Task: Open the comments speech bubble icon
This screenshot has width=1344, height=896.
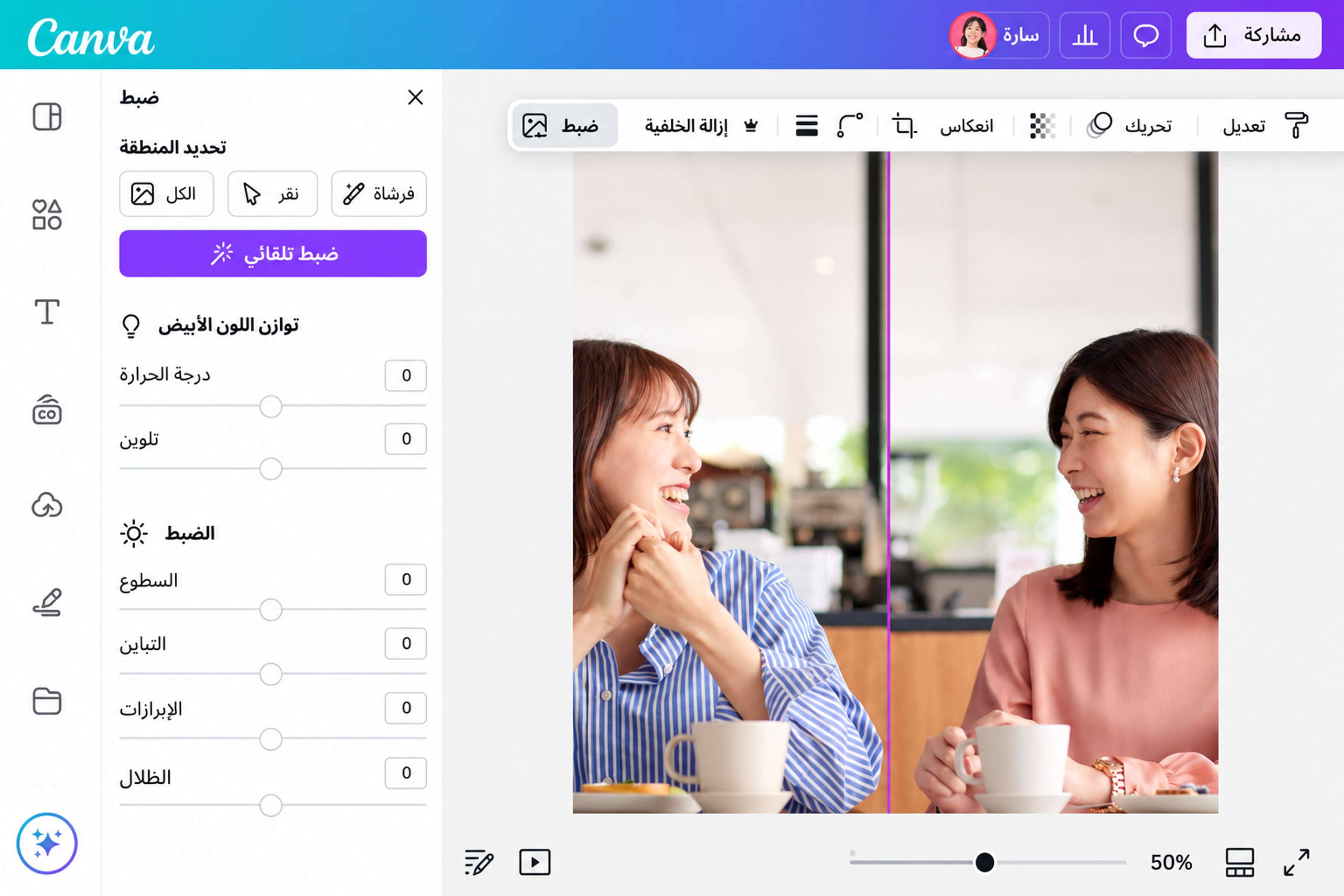Action: click(x=1146, y=35)
